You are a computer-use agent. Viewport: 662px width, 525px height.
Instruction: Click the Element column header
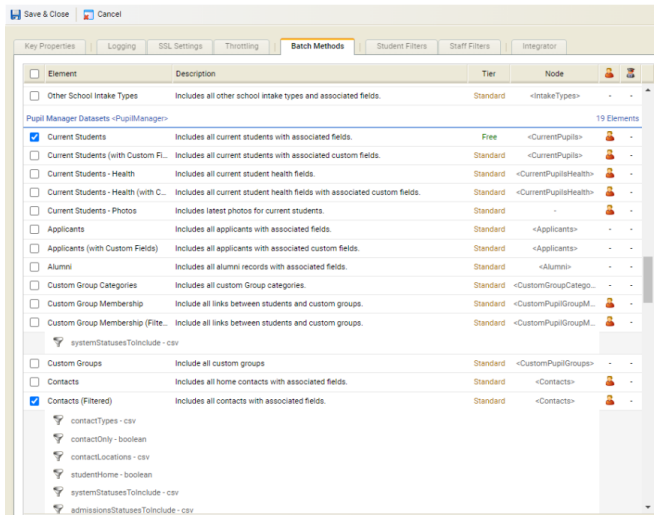pos(109,73)
